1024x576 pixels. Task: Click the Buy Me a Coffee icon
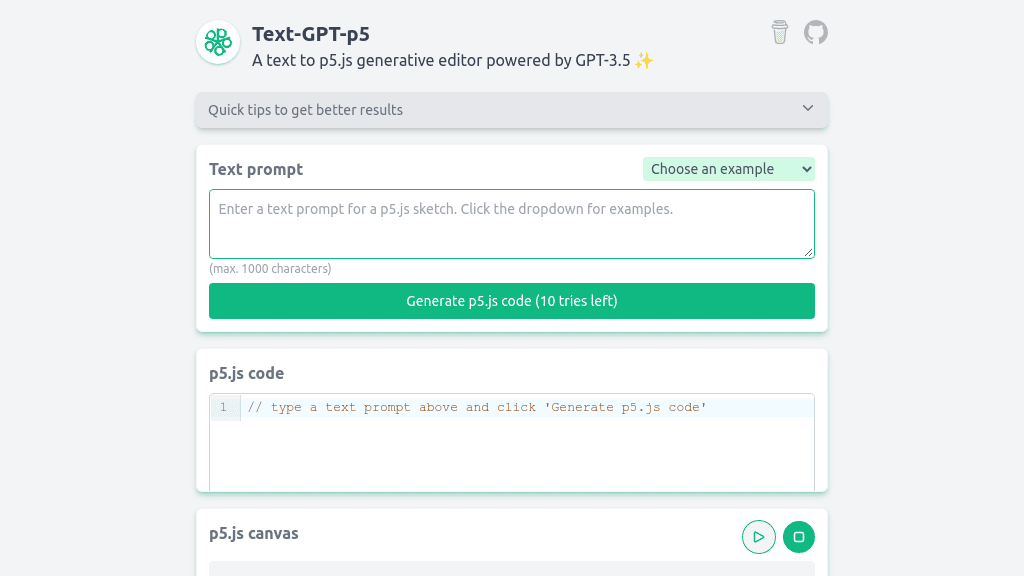tap(779, 32)
